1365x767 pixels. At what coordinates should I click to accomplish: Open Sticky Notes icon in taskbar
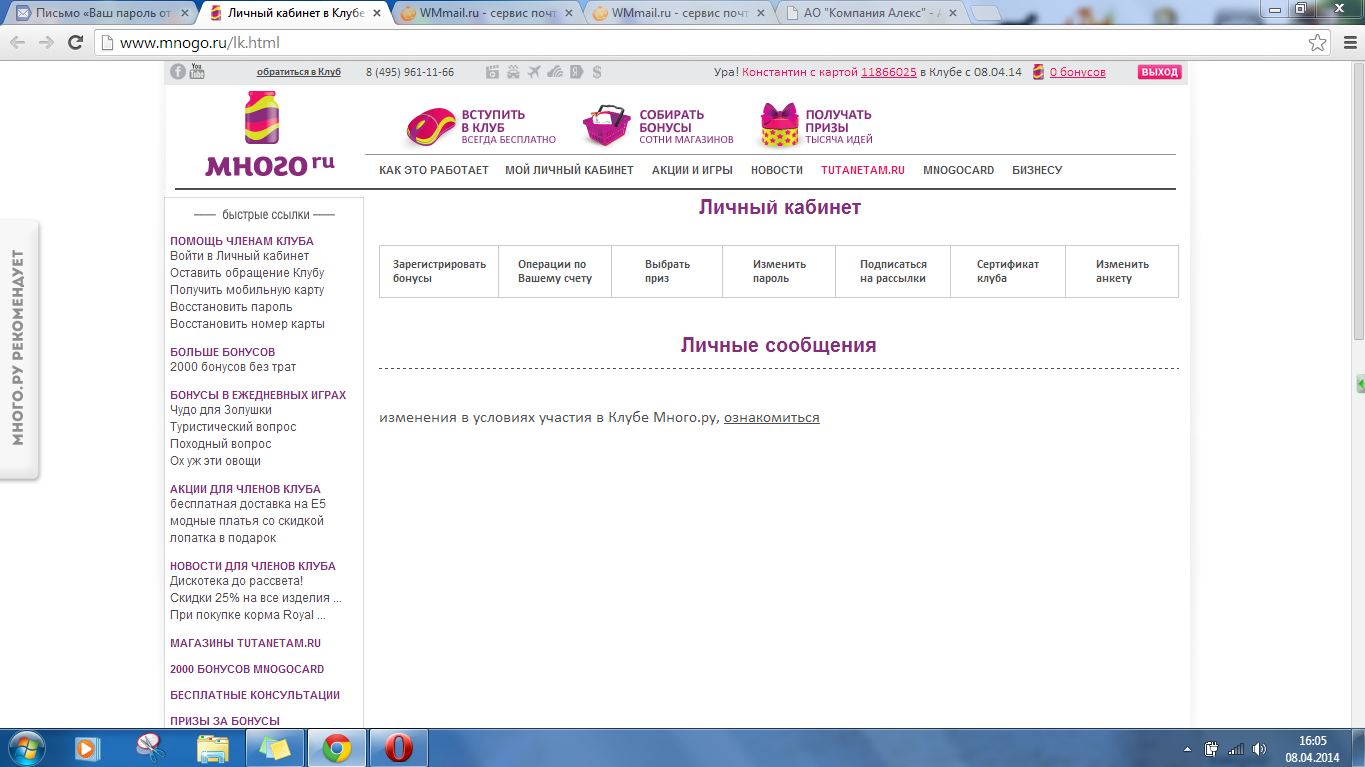(x=275, y=748)
